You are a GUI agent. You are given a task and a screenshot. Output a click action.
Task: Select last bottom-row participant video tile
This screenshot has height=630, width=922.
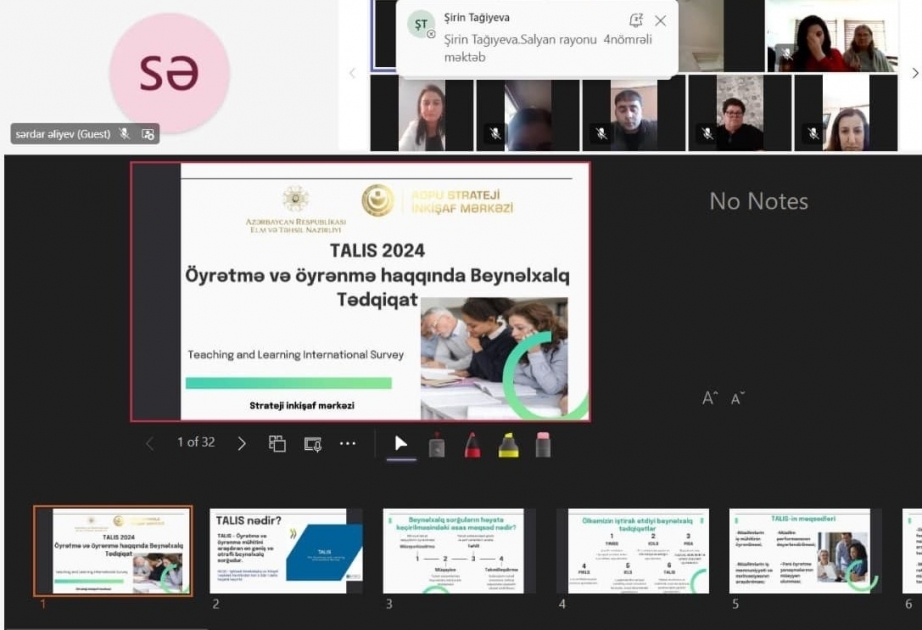coord(846,114)
